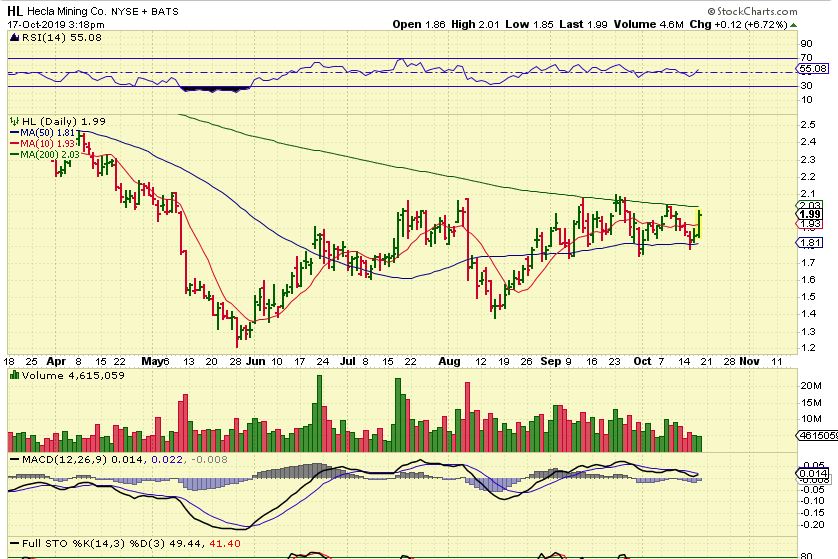Click the MACD(12,26,9) legend line icon
838x559 pixels.
[12, 458]
